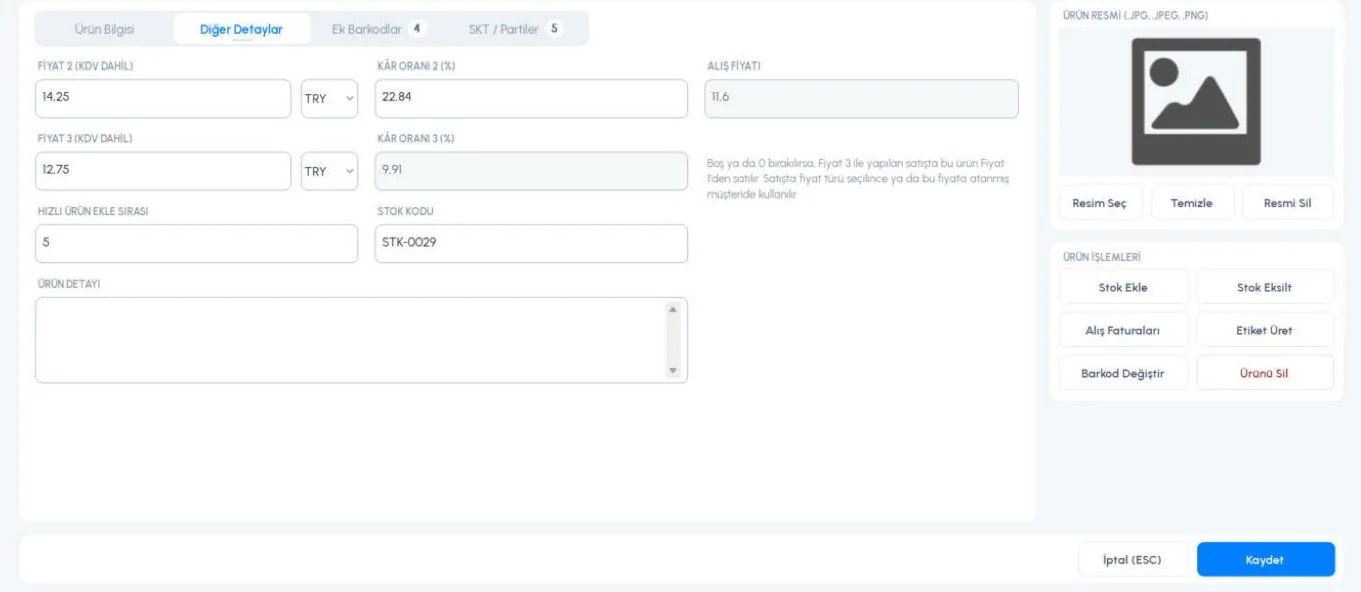Click the product image placeholder icon
Viewport: 1361px width, 592px height.
1196,101
